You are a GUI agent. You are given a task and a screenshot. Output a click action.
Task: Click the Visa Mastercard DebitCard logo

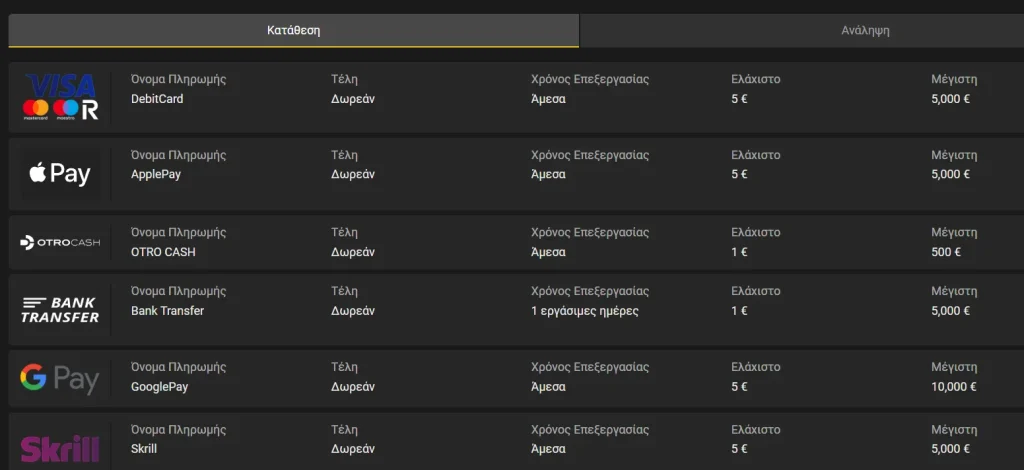(60, 97)
